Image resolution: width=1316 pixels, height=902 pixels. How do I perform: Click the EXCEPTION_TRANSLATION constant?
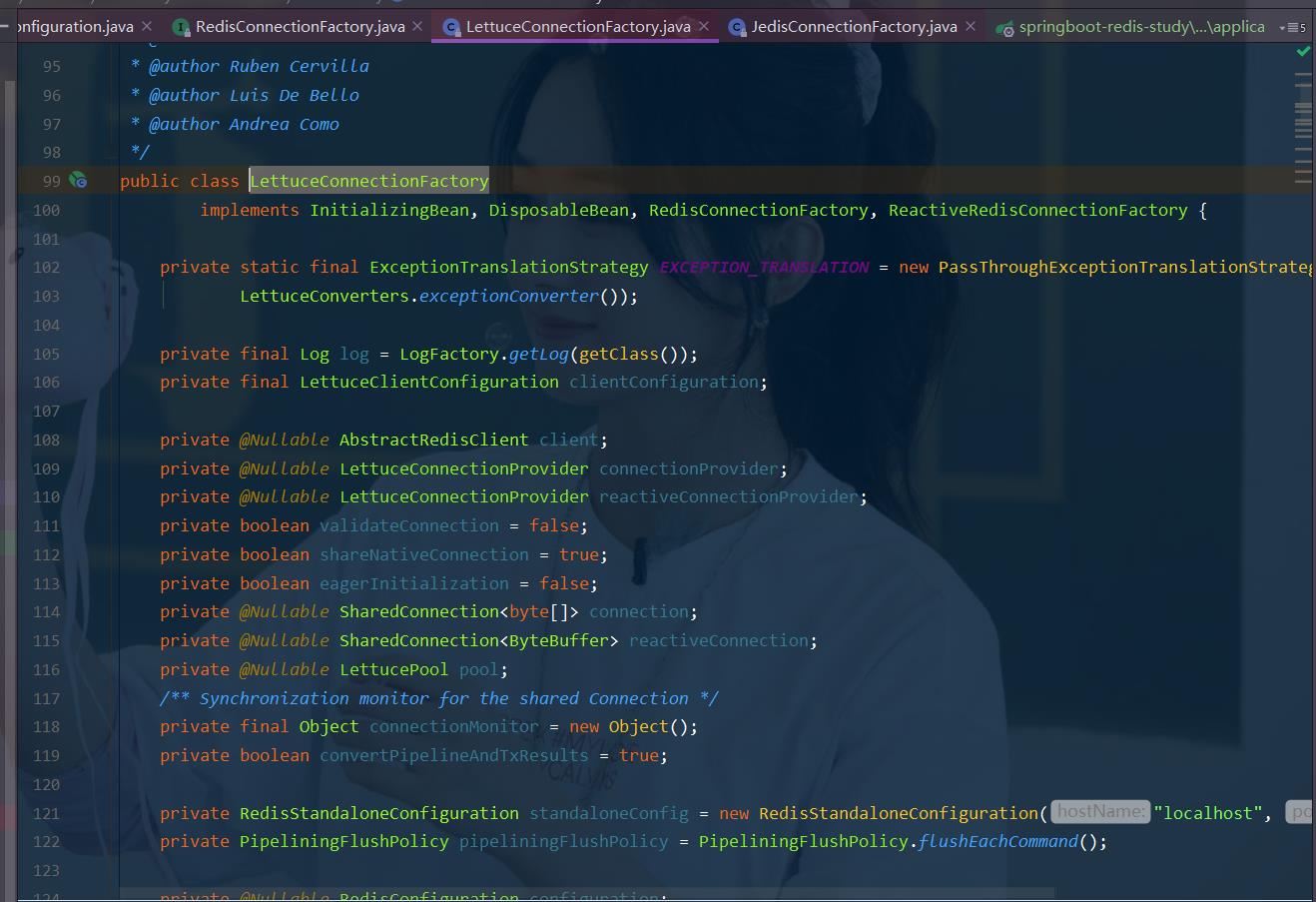pos(764,267)
